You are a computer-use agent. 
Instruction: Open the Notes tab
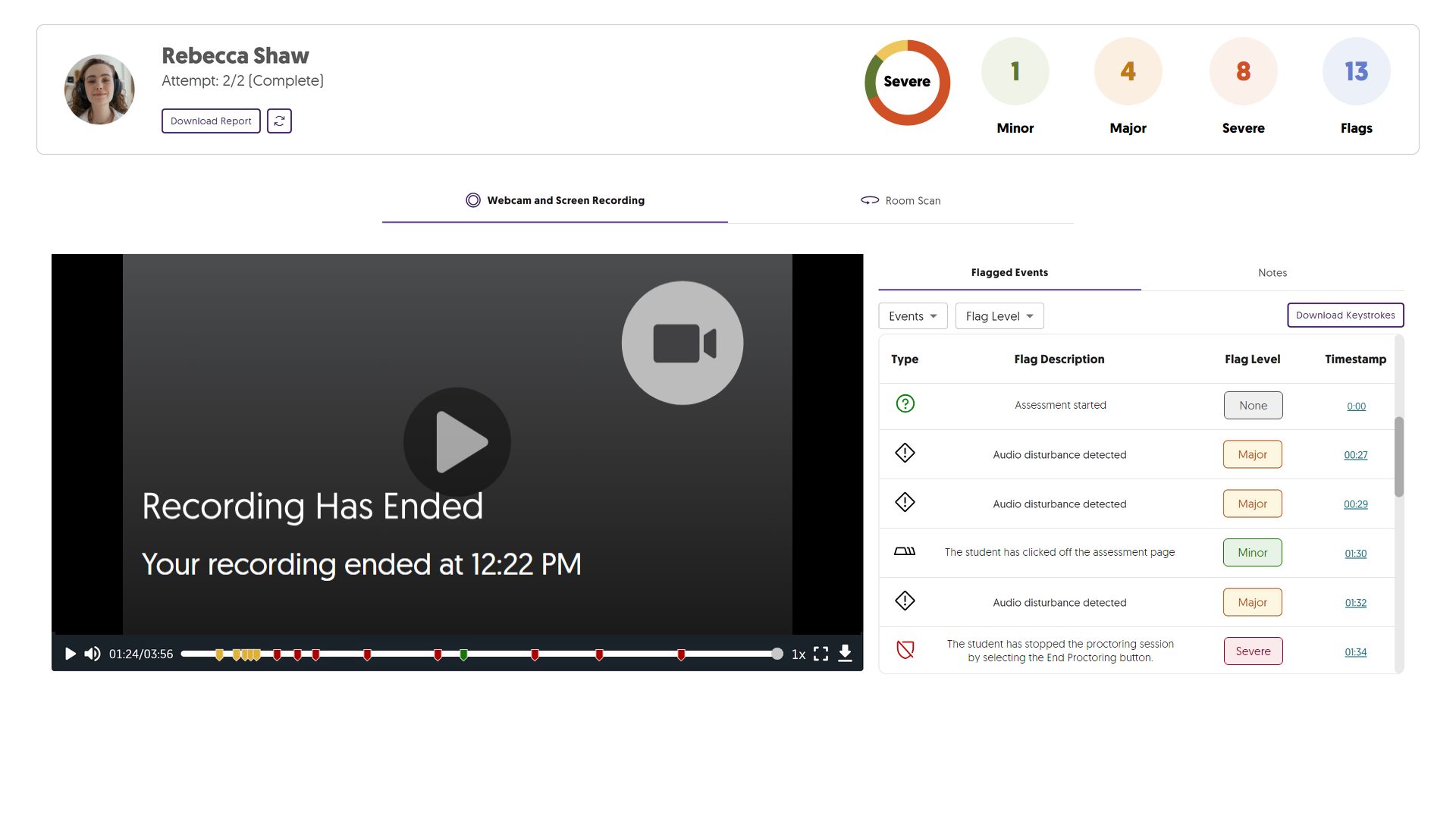click(x=1272, y=272)
